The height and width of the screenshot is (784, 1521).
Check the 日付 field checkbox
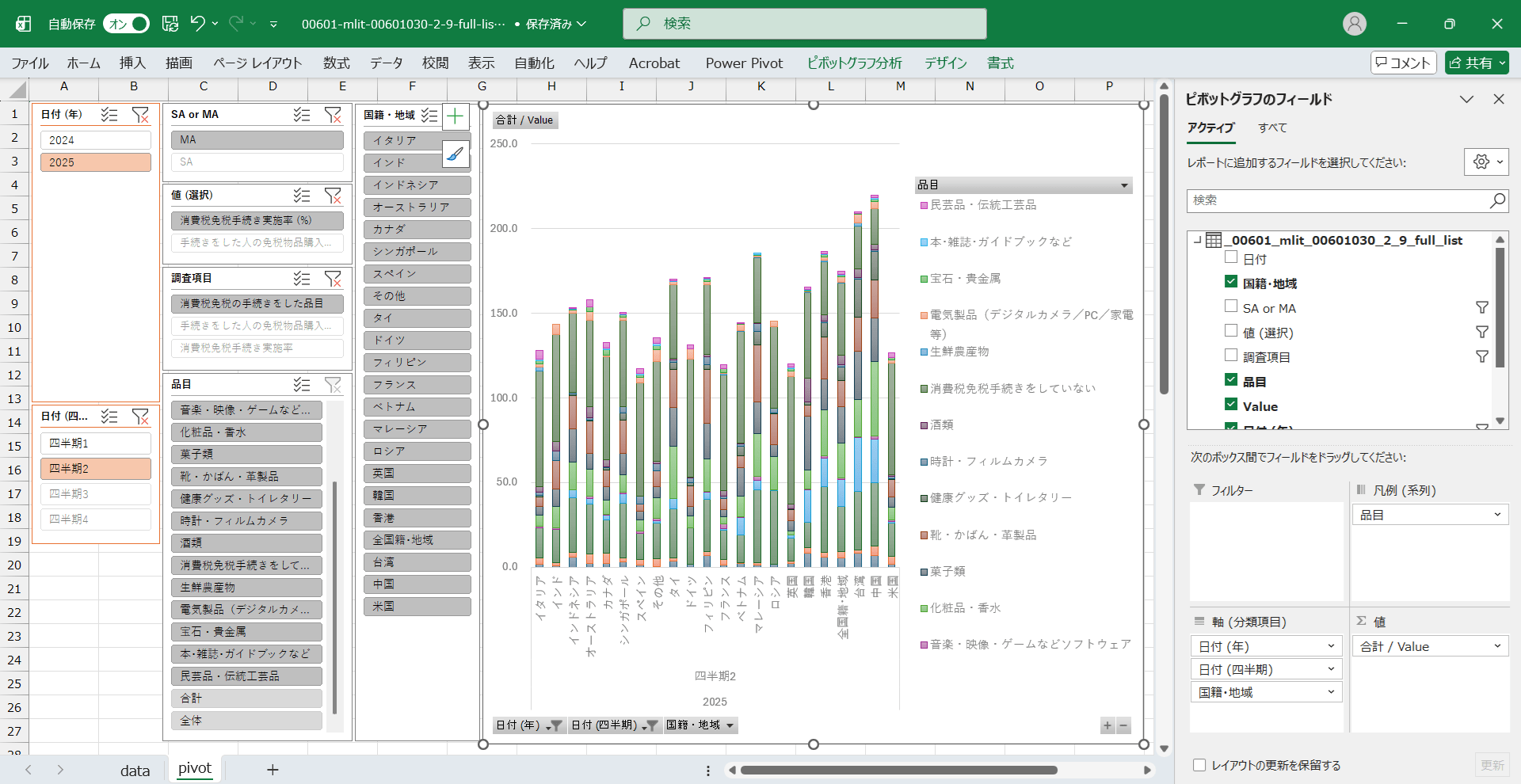[x=1231, y=257]
